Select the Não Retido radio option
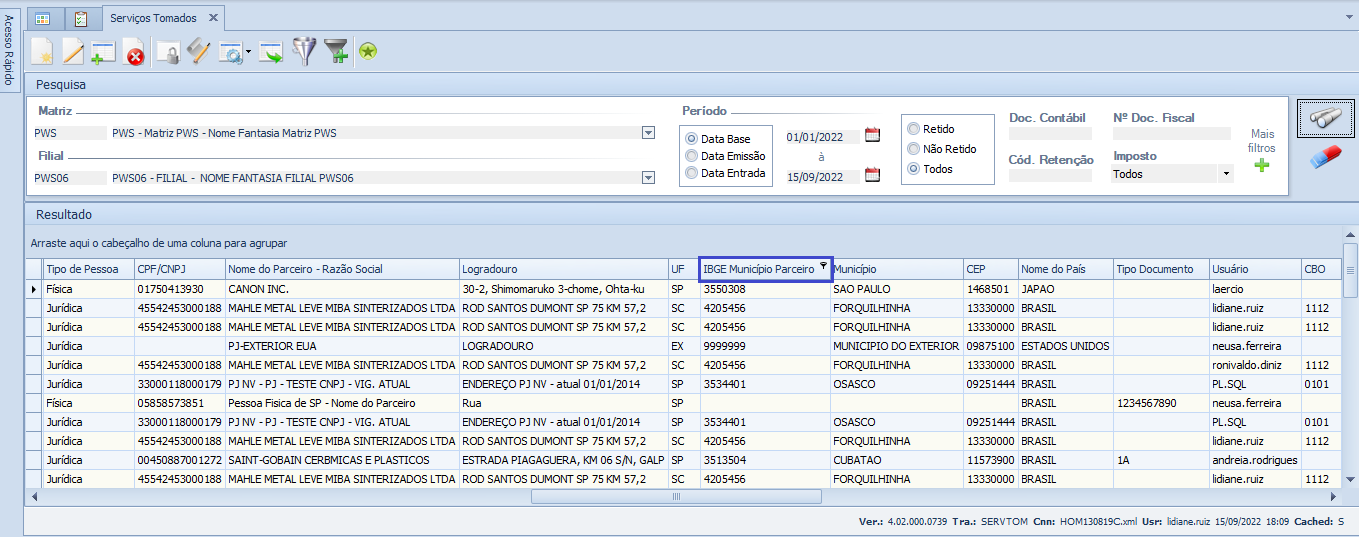This screenshot has width=1359, height=537. (x=913, y=149)
